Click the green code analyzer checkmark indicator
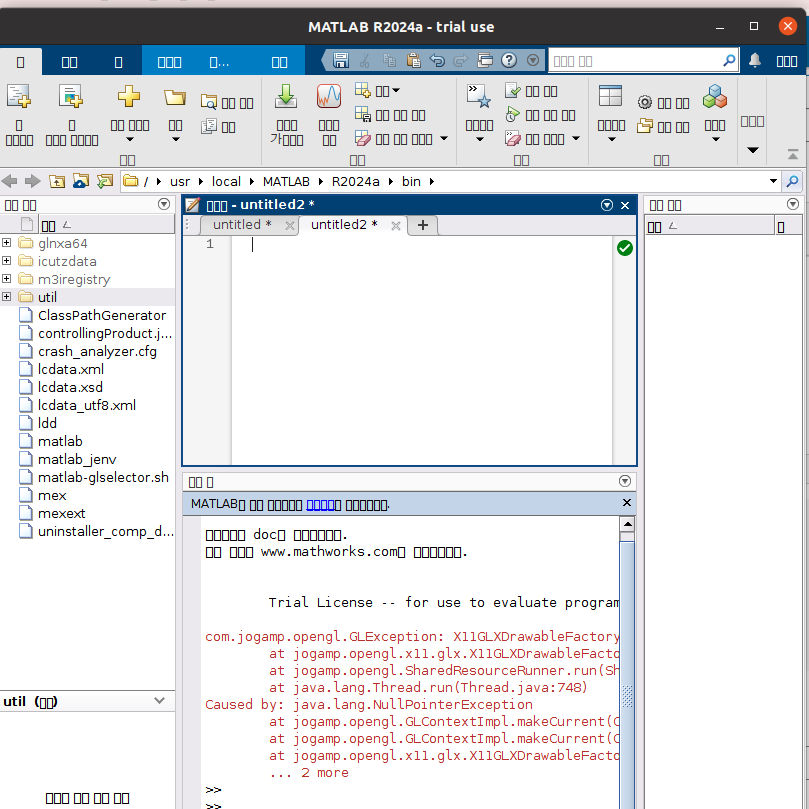This screenshot has height=809, width=809. click(625, 248)
